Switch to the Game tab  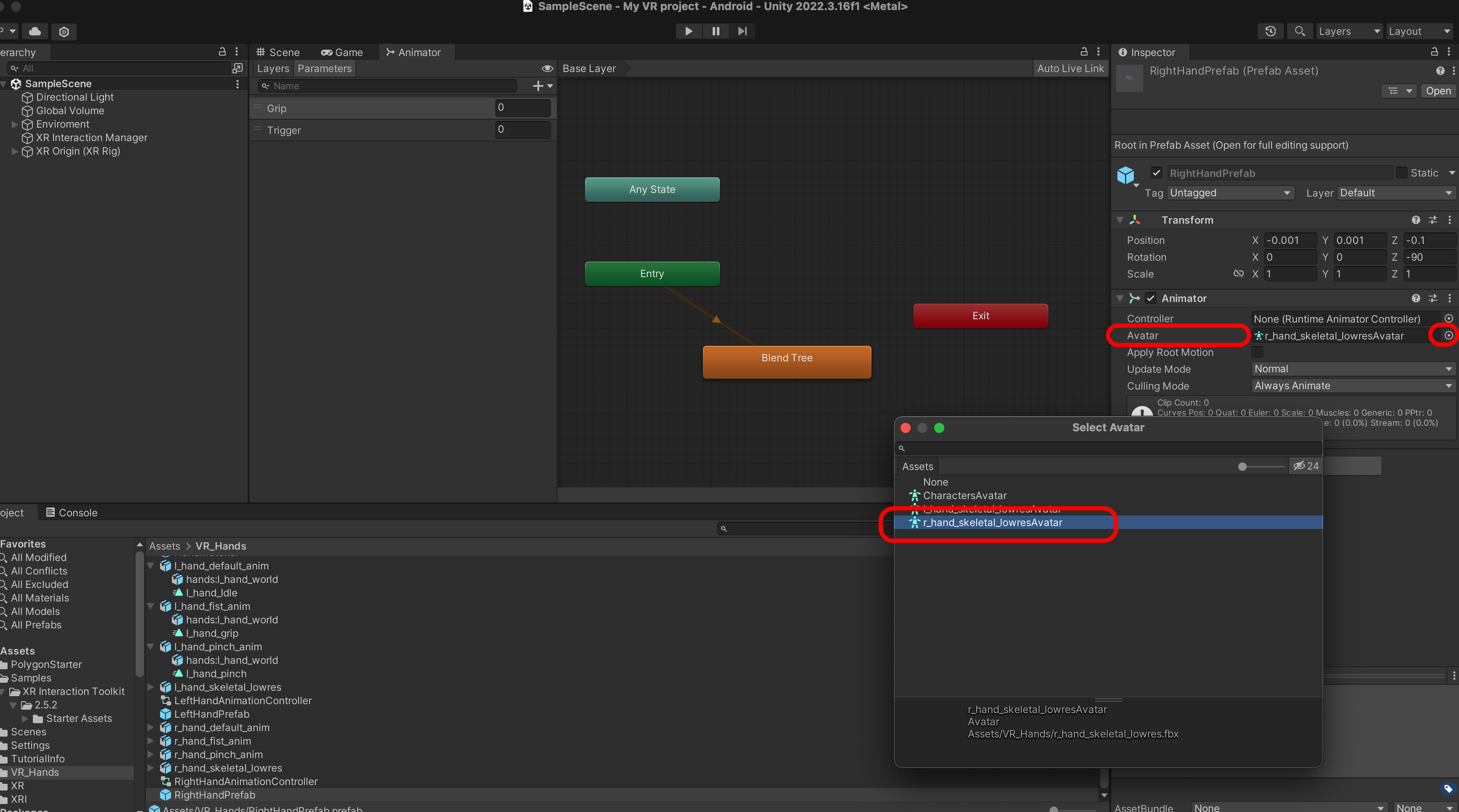[x=342, y=52]
